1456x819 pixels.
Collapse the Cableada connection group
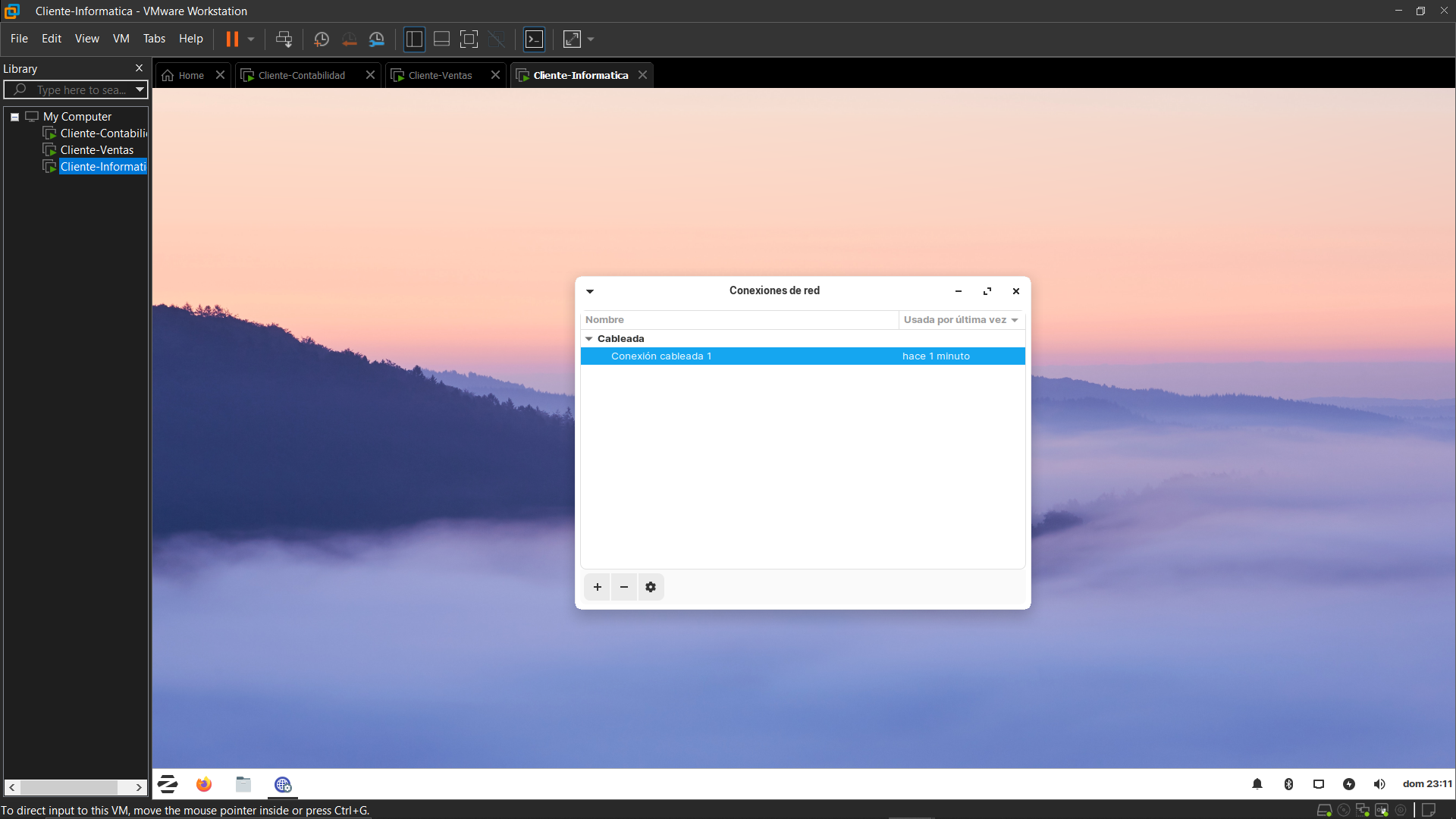pyautogui.click(x=589, y=339)
